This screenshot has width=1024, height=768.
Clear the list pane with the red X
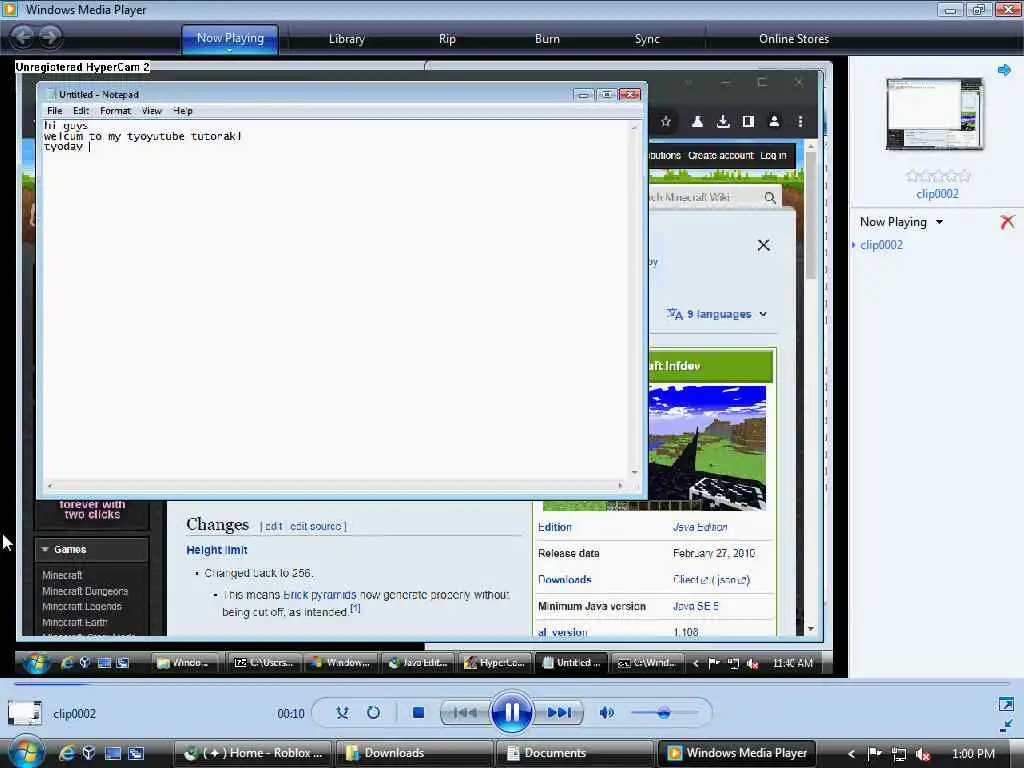(1007, 222)
